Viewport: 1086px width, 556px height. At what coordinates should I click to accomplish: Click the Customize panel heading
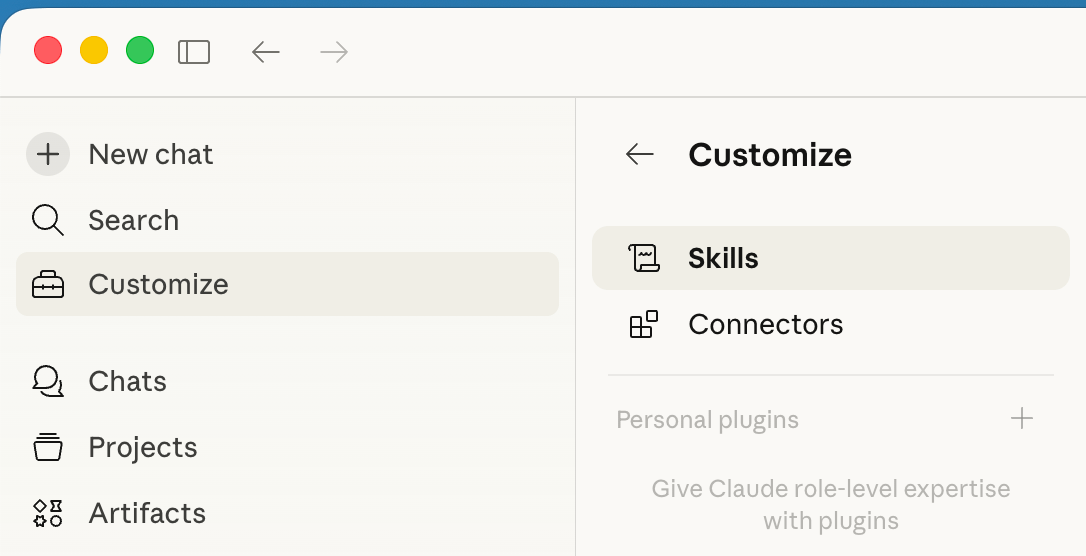pos(769,154)
